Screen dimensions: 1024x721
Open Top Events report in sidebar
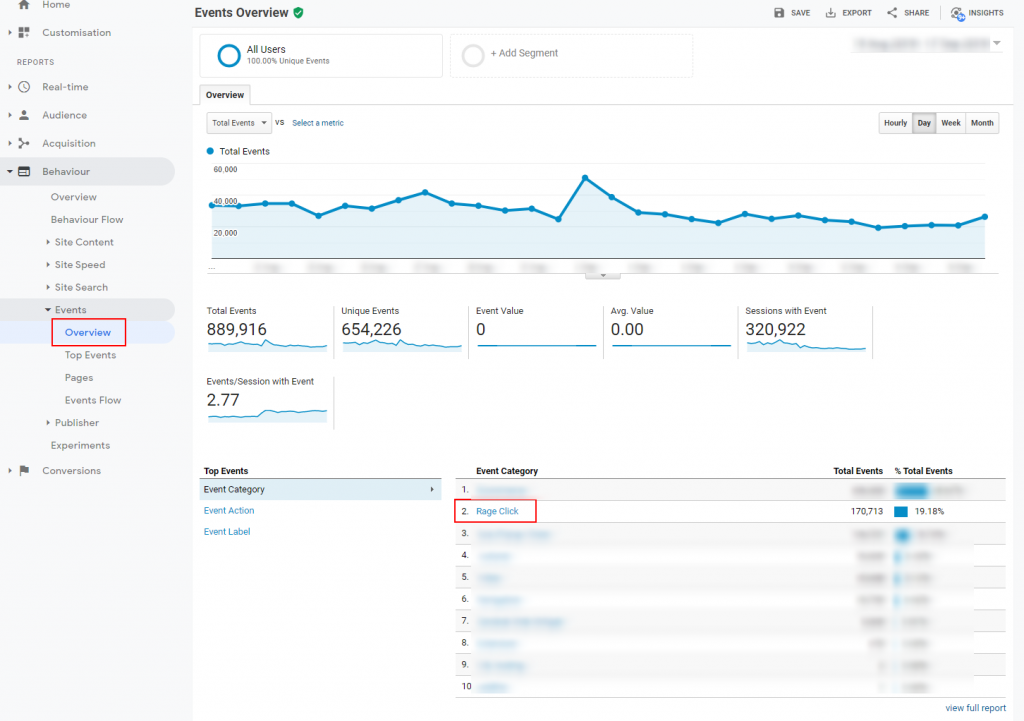[x=90, y=355]
